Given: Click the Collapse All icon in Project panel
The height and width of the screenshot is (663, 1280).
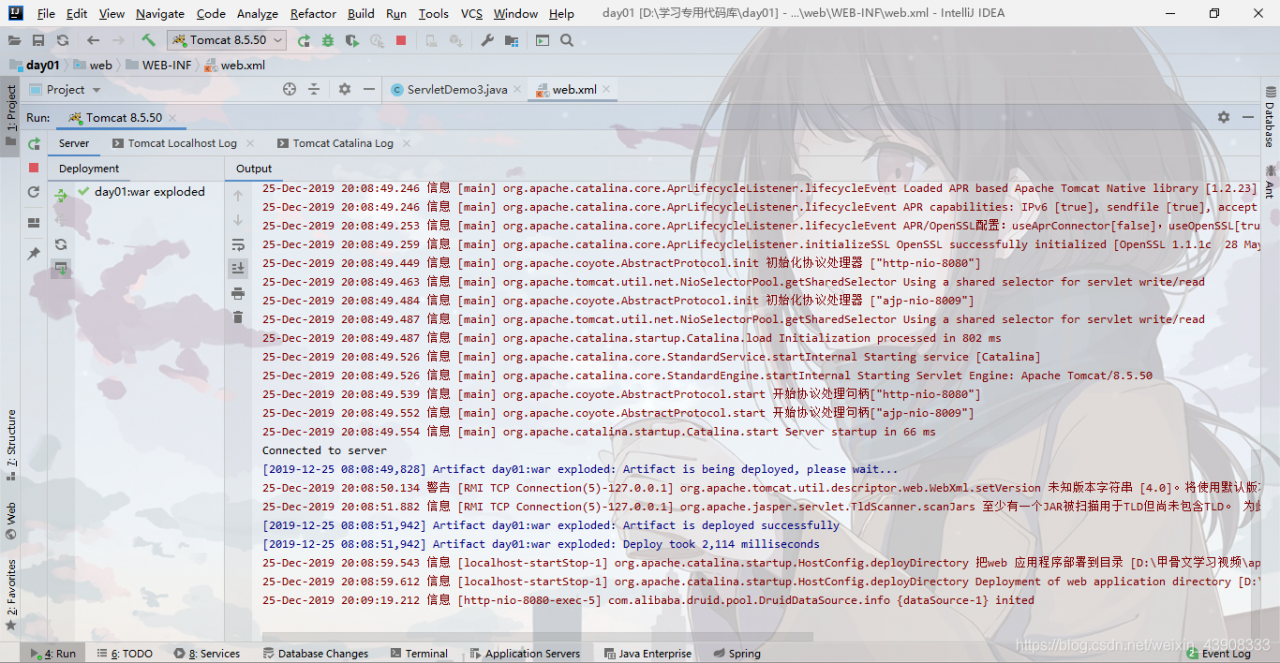Looking at the screenshot, I should pyautogui.click(x=313, y=89).
